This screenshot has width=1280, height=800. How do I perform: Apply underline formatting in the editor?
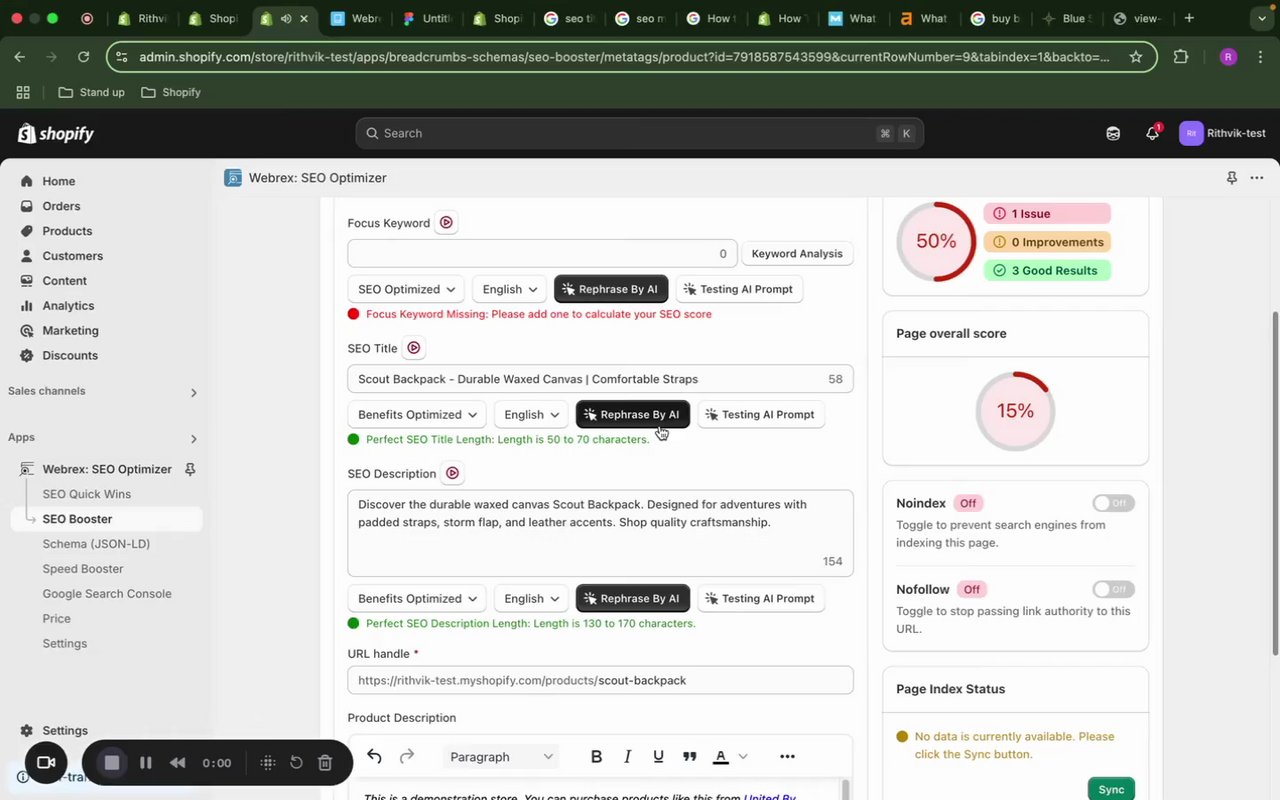click(658, 757)
